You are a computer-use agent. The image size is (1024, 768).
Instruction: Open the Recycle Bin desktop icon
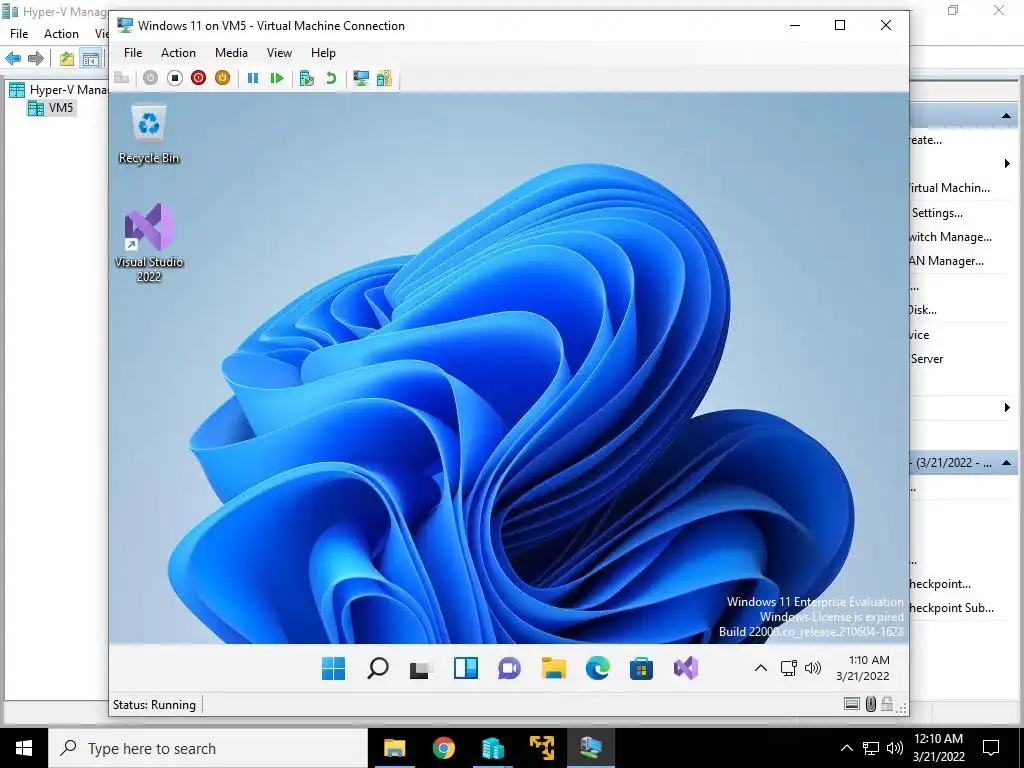pos(149,135)
